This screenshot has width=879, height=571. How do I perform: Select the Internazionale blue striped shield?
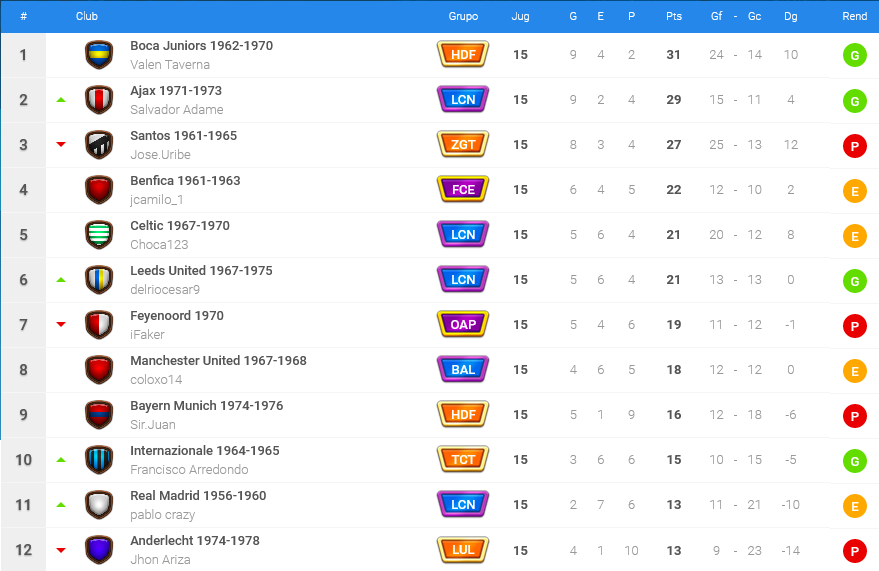tap(99, 460)
